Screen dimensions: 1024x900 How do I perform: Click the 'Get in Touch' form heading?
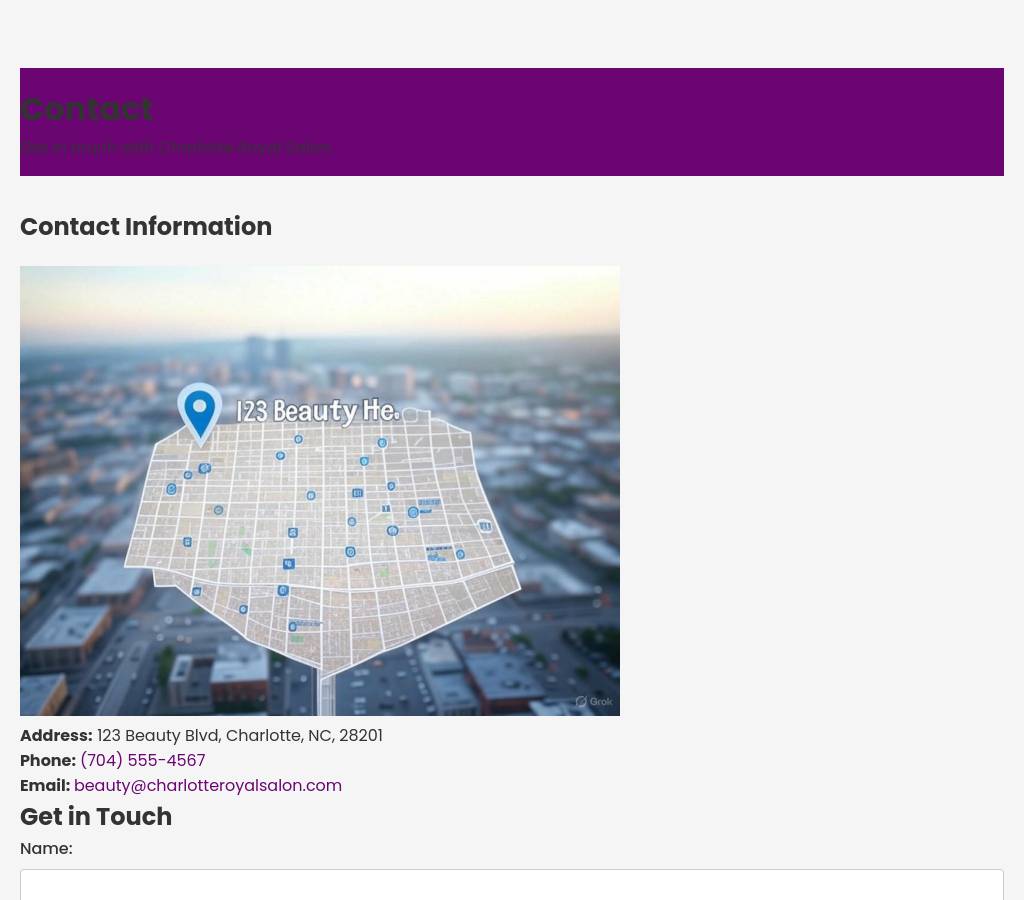96,817
